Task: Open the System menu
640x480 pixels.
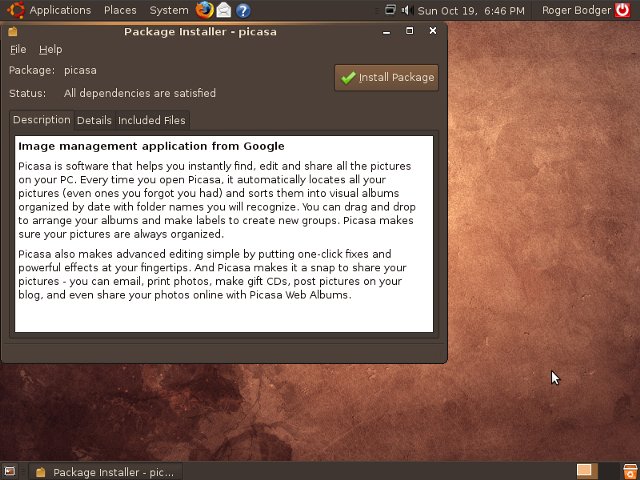Action: click(169, 10)
